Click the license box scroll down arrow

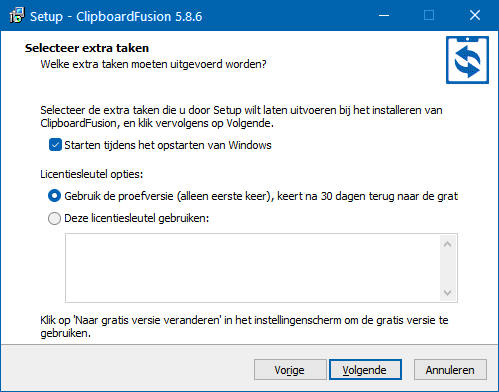click(448, 293)
